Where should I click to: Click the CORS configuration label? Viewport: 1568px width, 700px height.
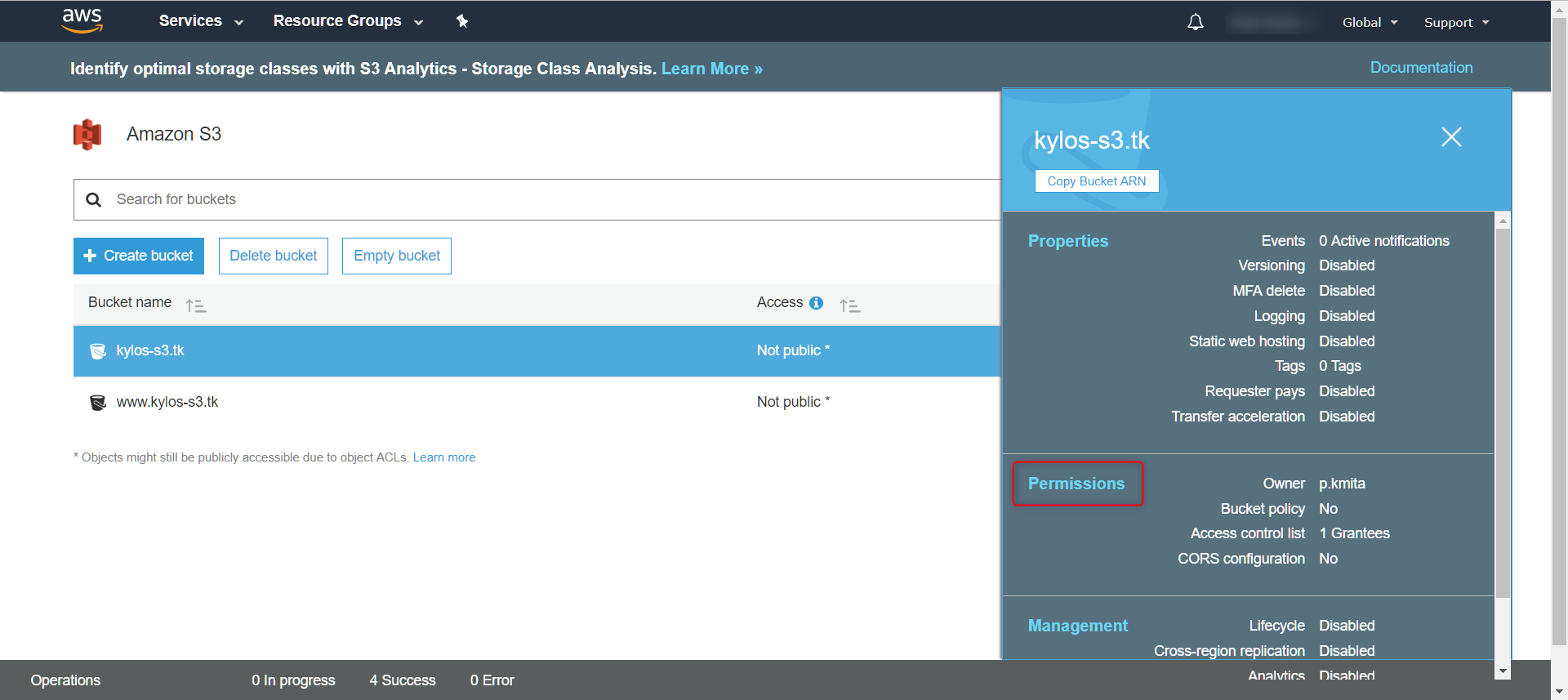[x=1241, y=559]
